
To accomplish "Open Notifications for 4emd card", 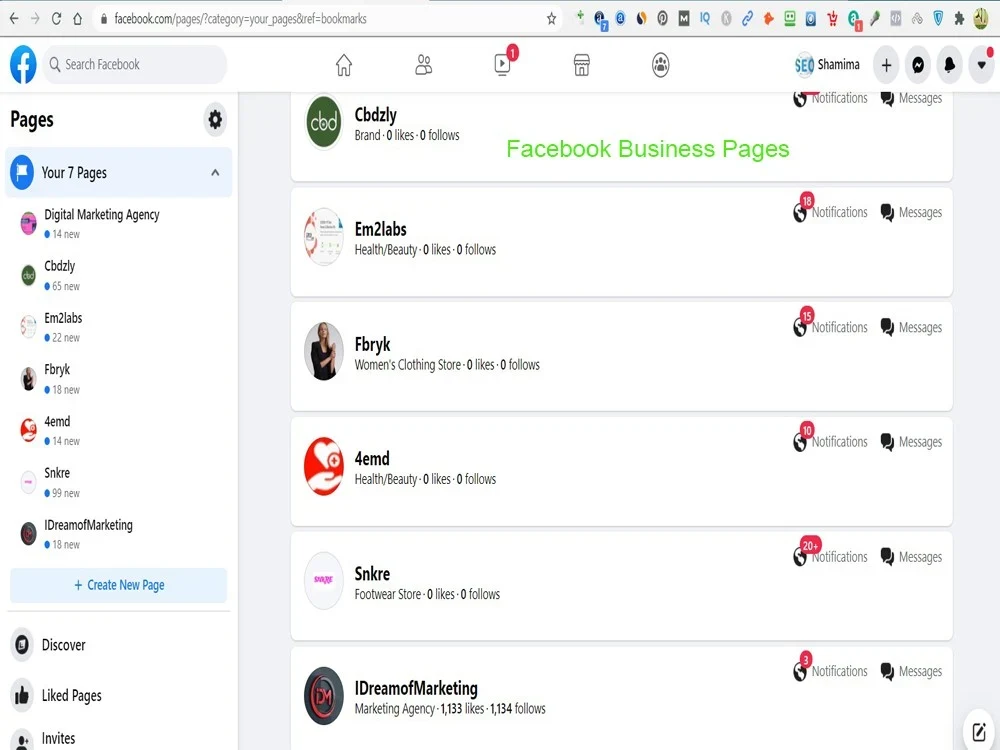I will [x=830, y=441].
